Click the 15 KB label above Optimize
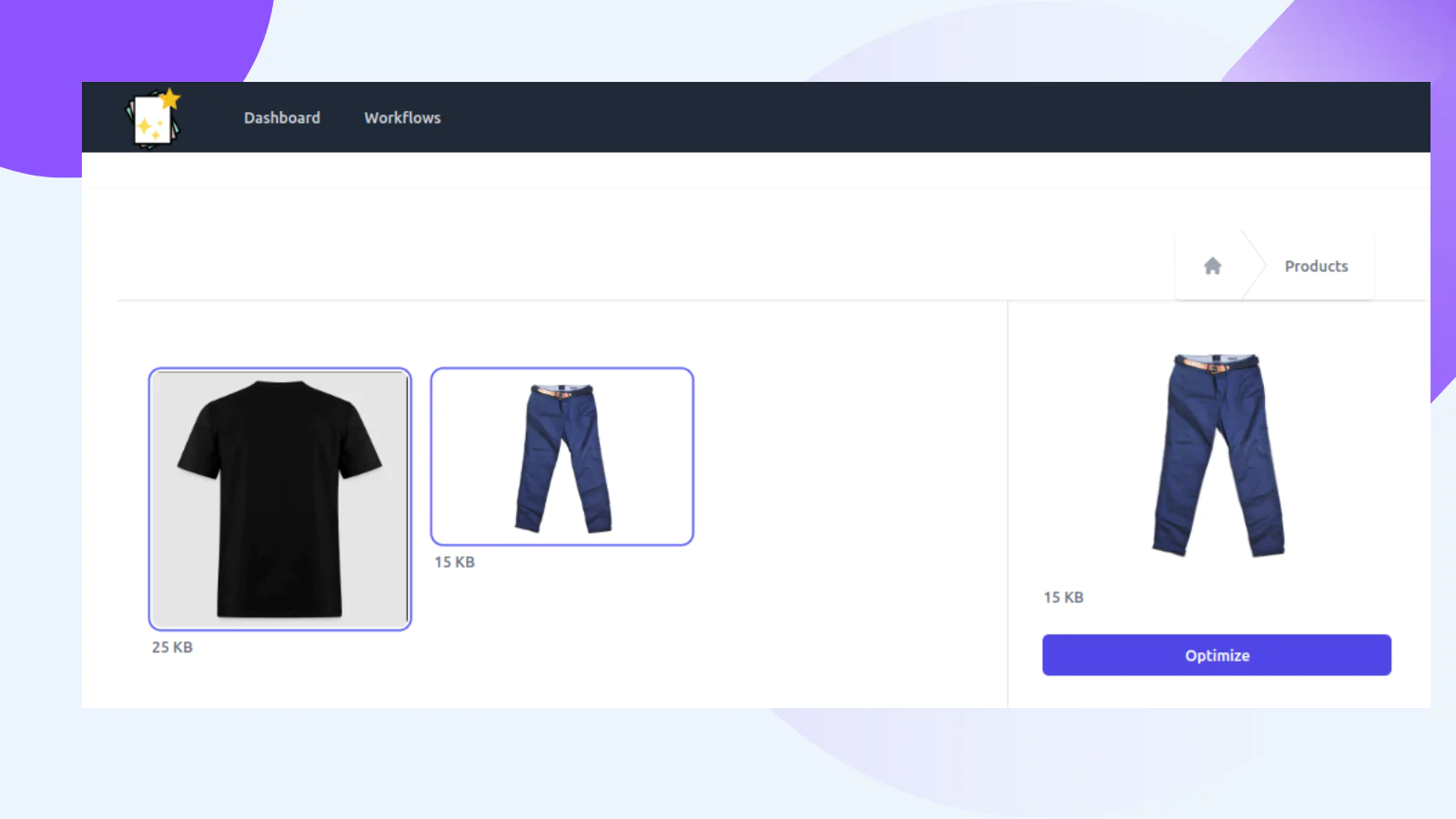Screen dimensions: 1456x819 (1063, 597)
